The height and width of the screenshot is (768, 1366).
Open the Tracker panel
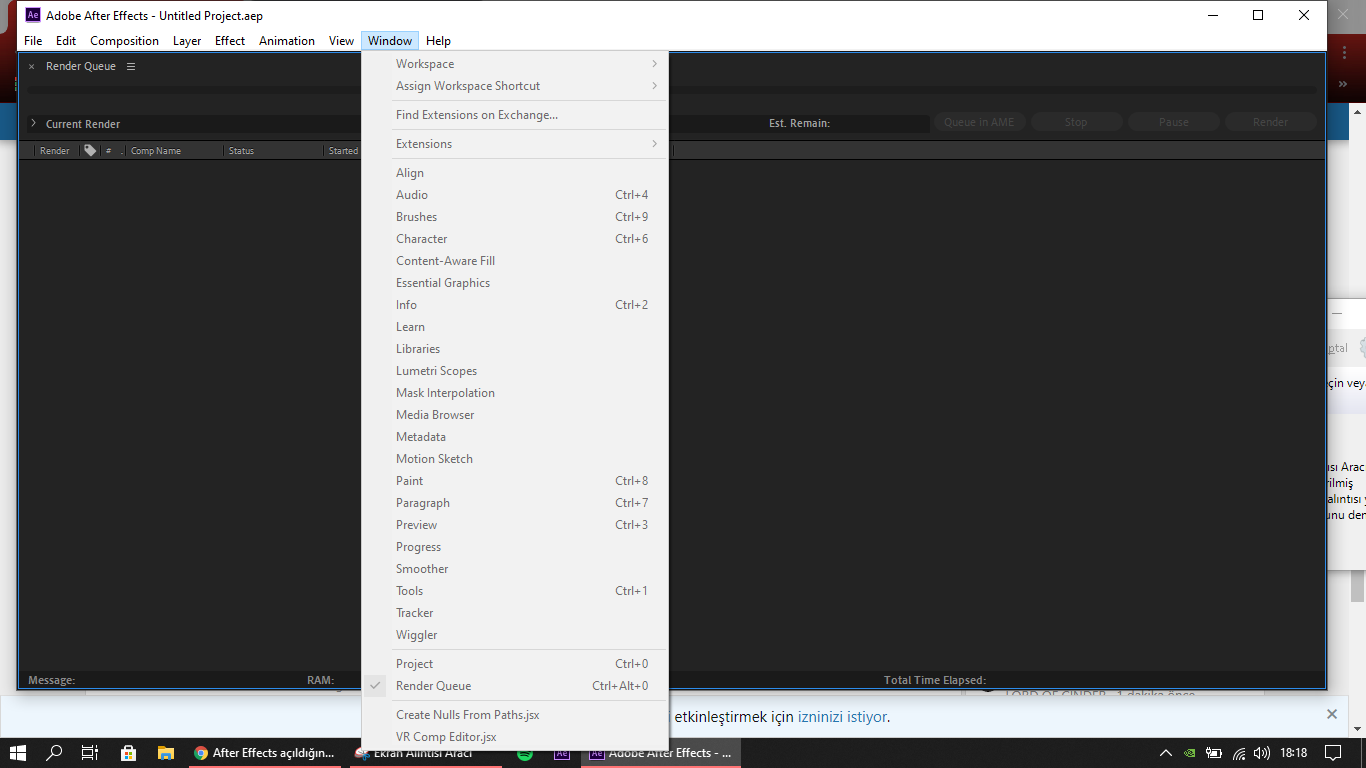point(515,613)
